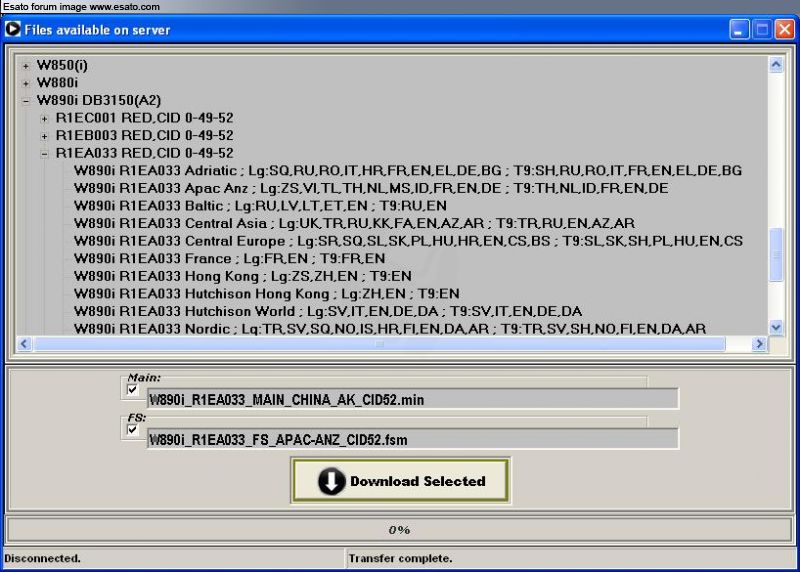Close the Files available on server window

pyautogui.click(x=785, y=30)
